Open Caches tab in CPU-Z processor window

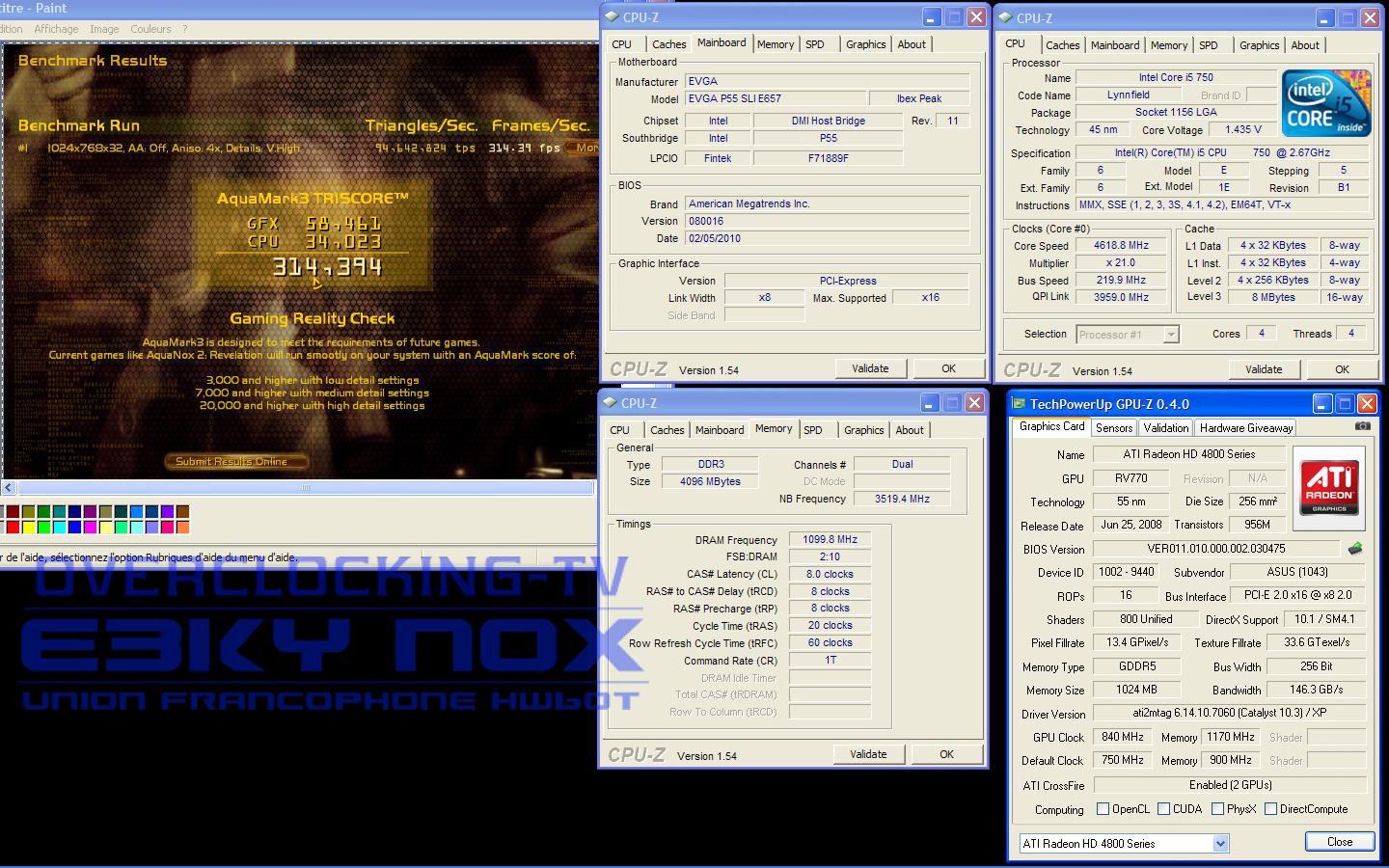pyautogui.click(x=1062, y=45)
